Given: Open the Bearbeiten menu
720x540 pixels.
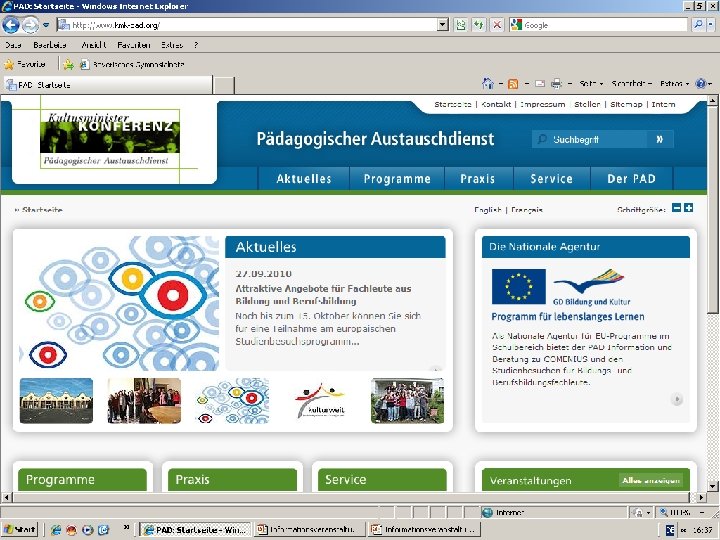Looking at the screenshot, I should pyautogui.click(x=50, y=45).
